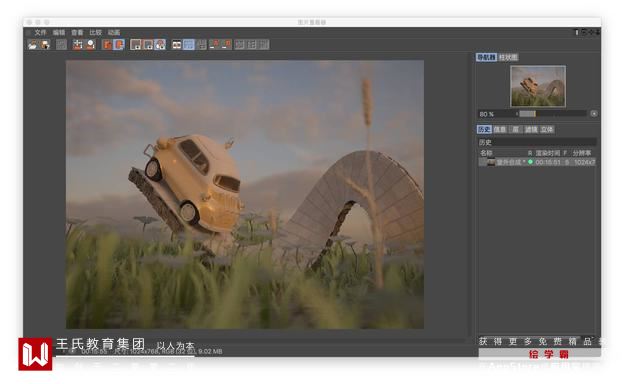The height and width of the screenshot is (384, 640).
Task: Open the 比较 menu
Action: [96, 32]
